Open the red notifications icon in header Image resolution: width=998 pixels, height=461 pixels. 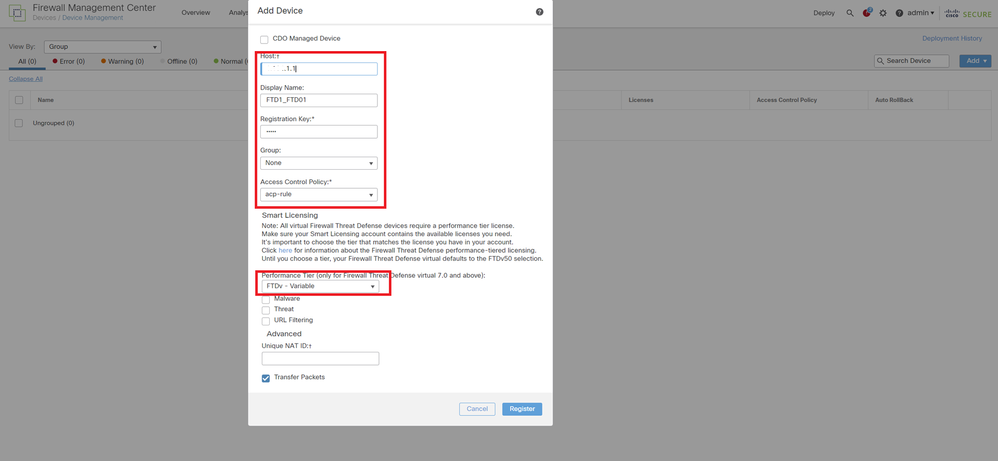[867, 13]
